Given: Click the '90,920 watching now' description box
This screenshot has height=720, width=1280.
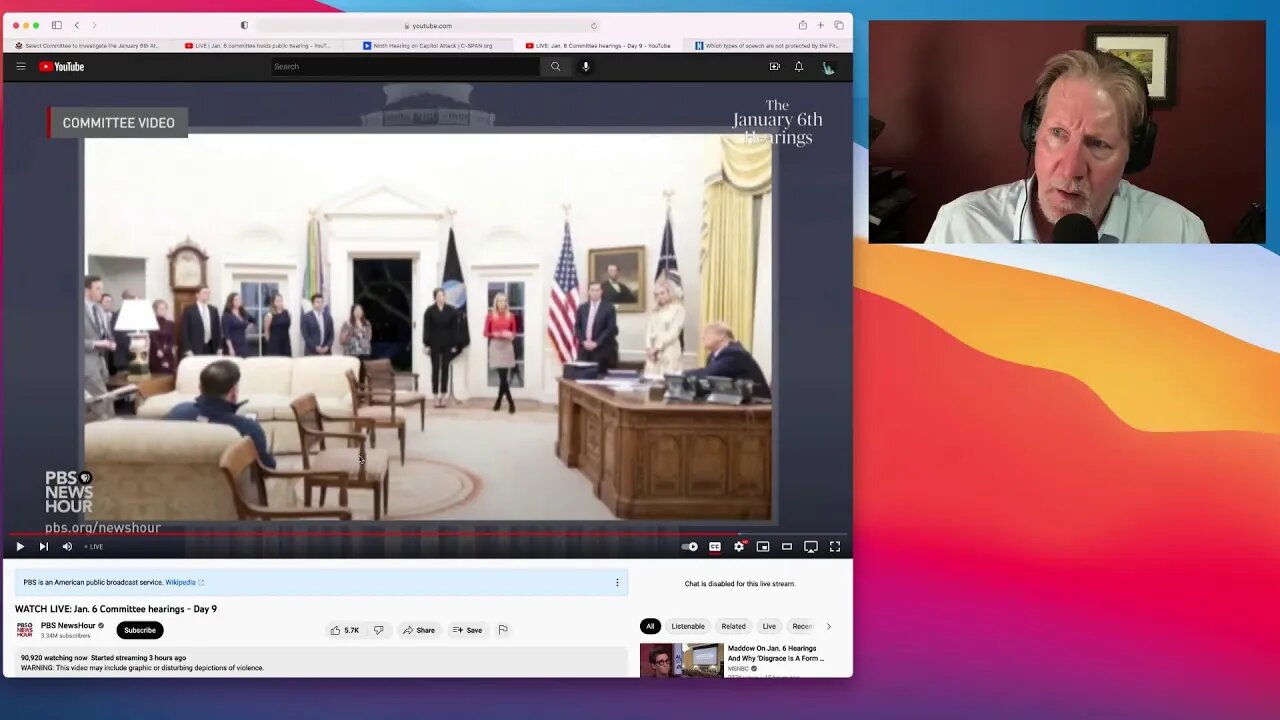Looking at the screenshot, I should click(x=320, y=662).
